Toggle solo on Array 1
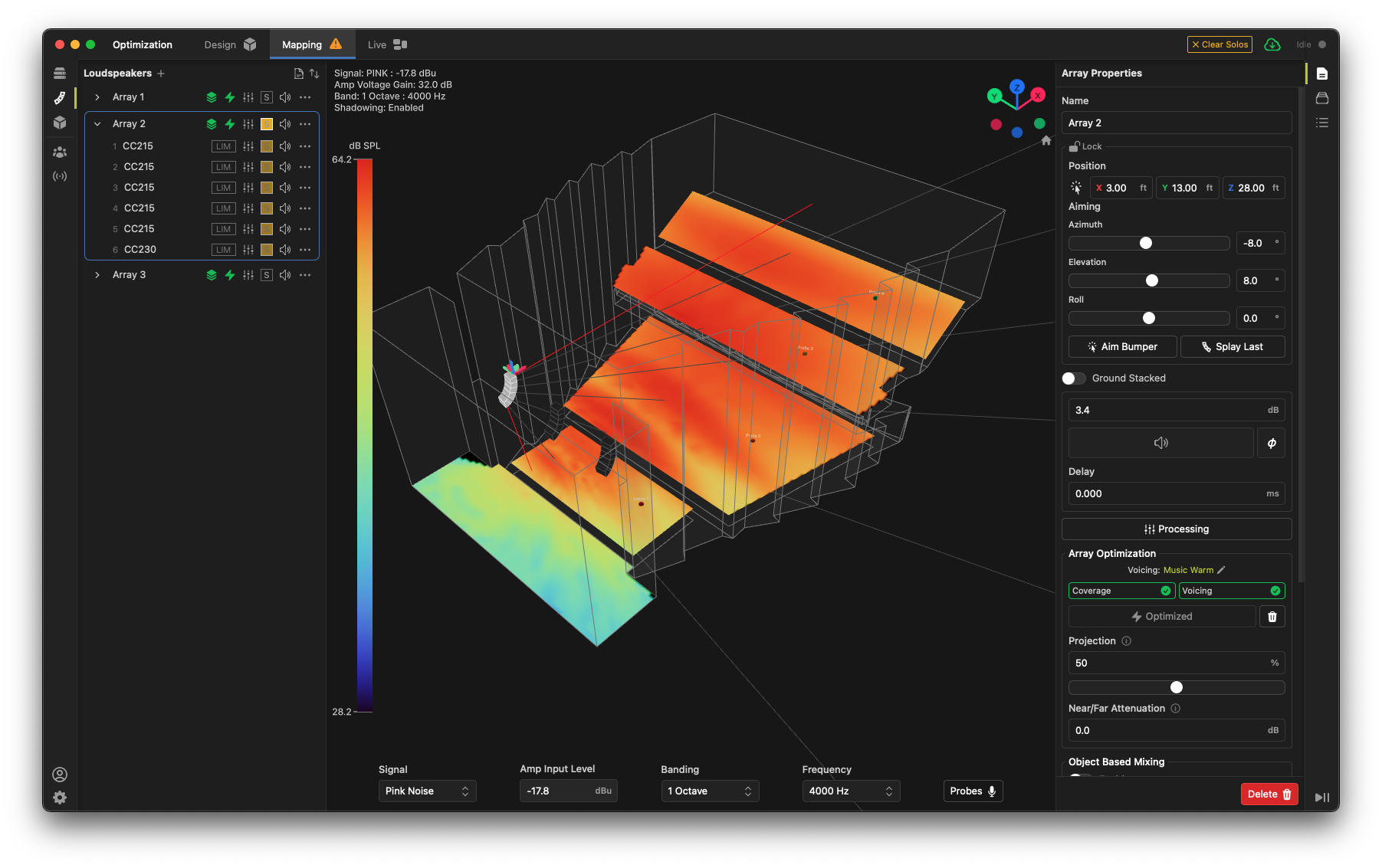This screenshot has height=868, width=1382. point(266,97)
